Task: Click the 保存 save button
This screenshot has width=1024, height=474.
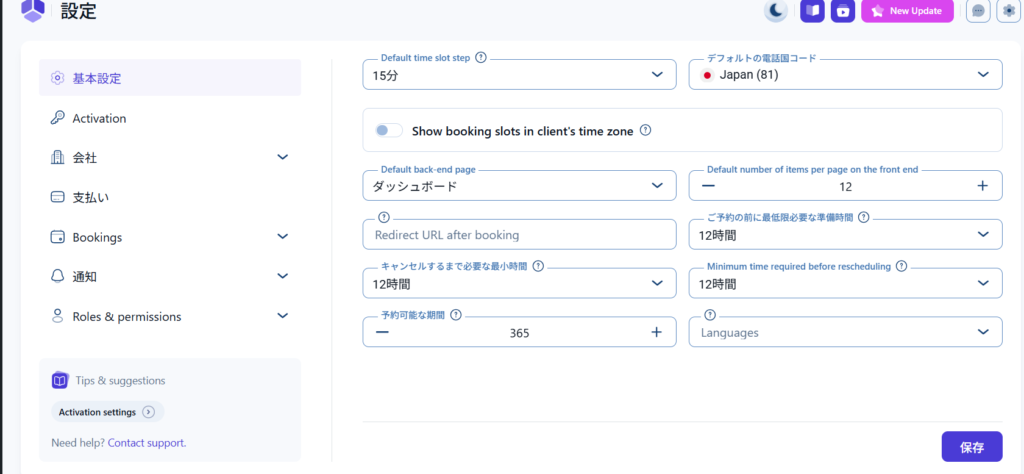Action: [x=971, y=447]
